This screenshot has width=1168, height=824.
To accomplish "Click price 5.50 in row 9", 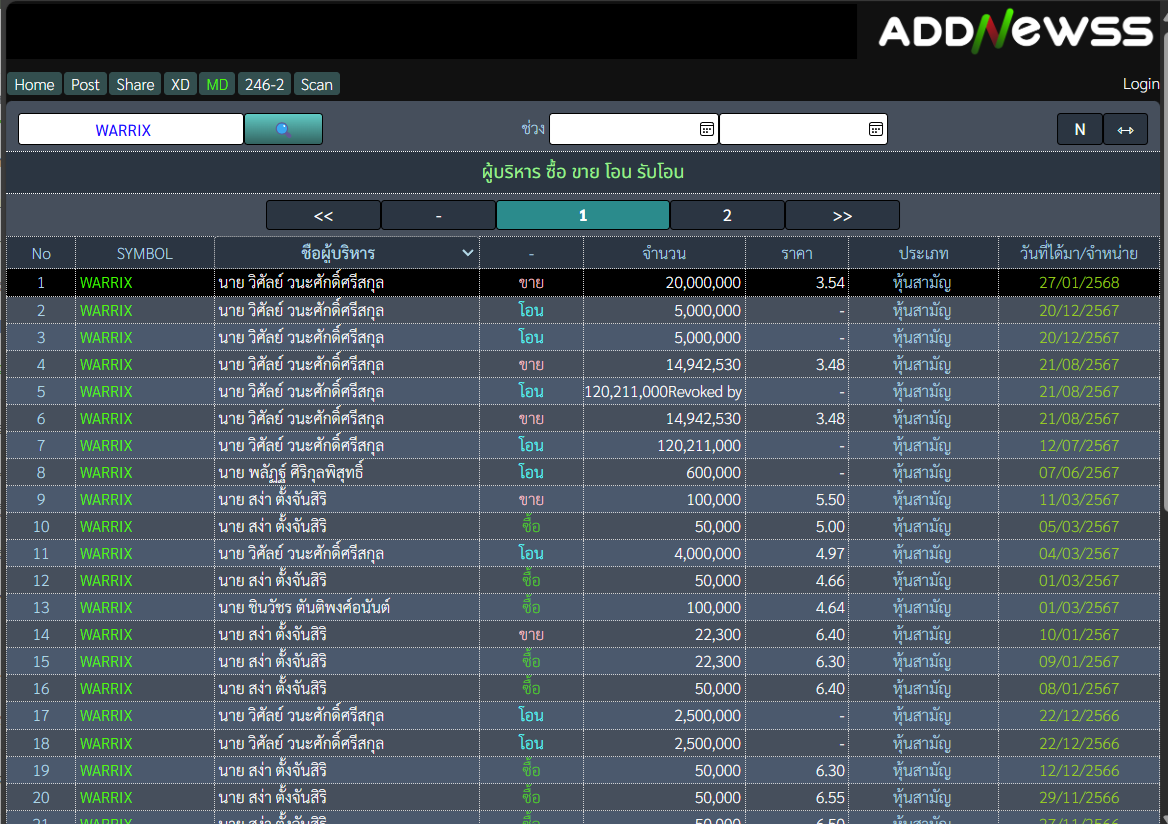I will pos(830,499).
